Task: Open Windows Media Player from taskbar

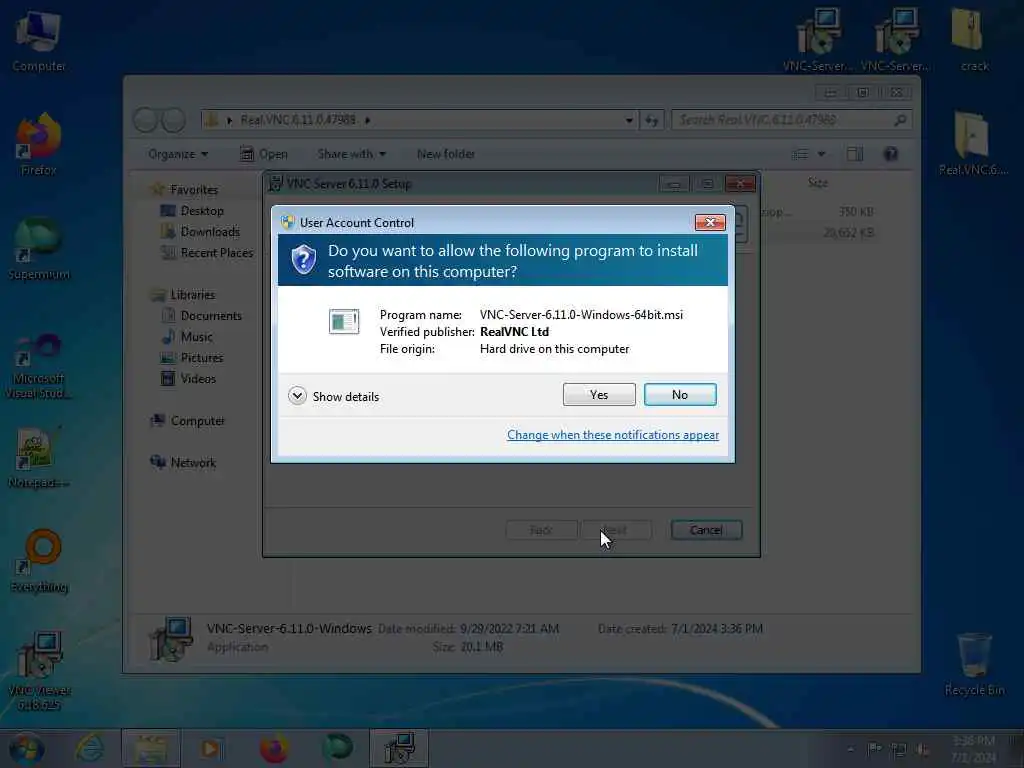Action: click(x=211, y=749)
